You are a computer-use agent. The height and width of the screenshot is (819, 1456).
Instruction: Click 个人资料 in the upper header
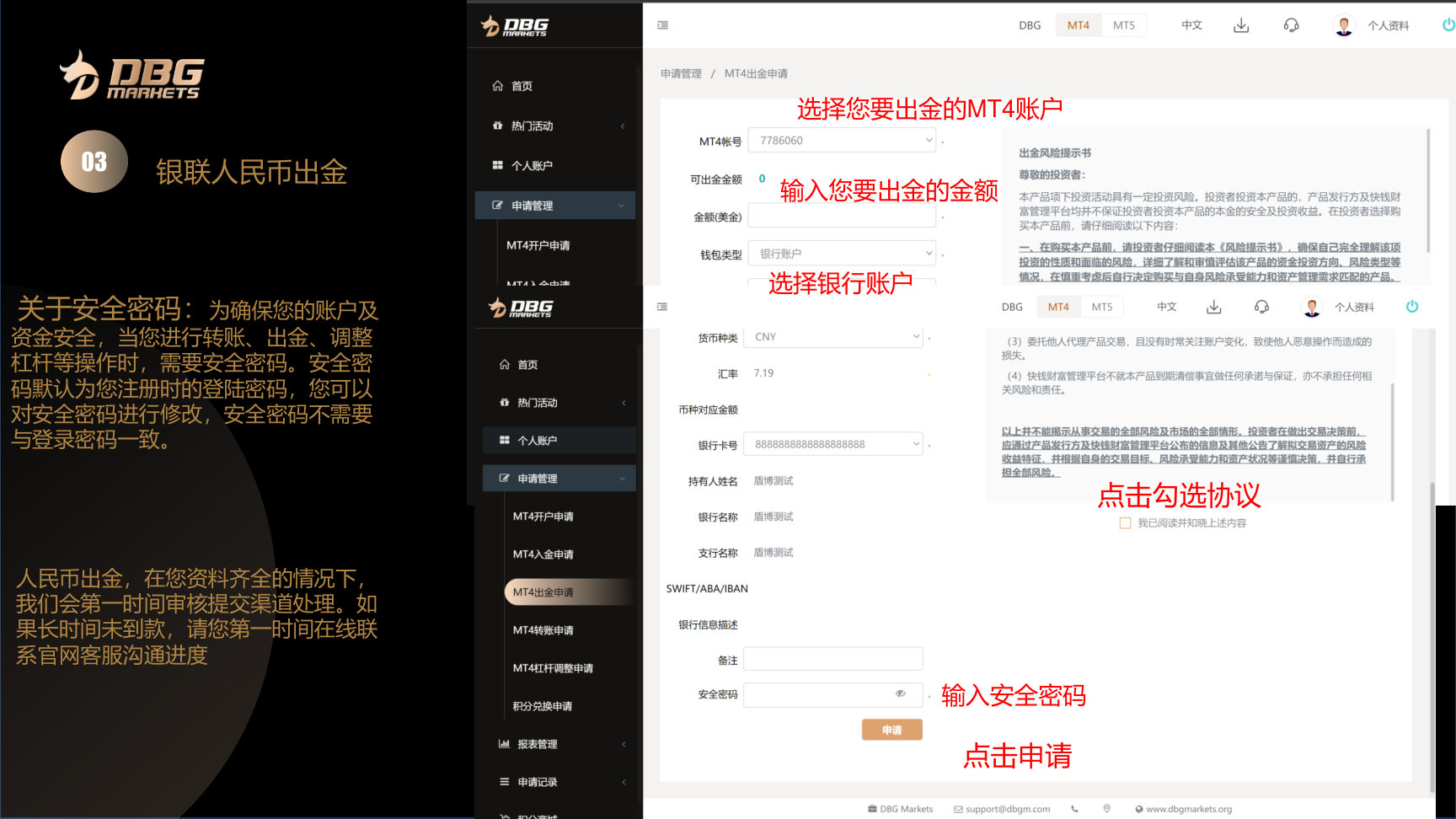1388,25
